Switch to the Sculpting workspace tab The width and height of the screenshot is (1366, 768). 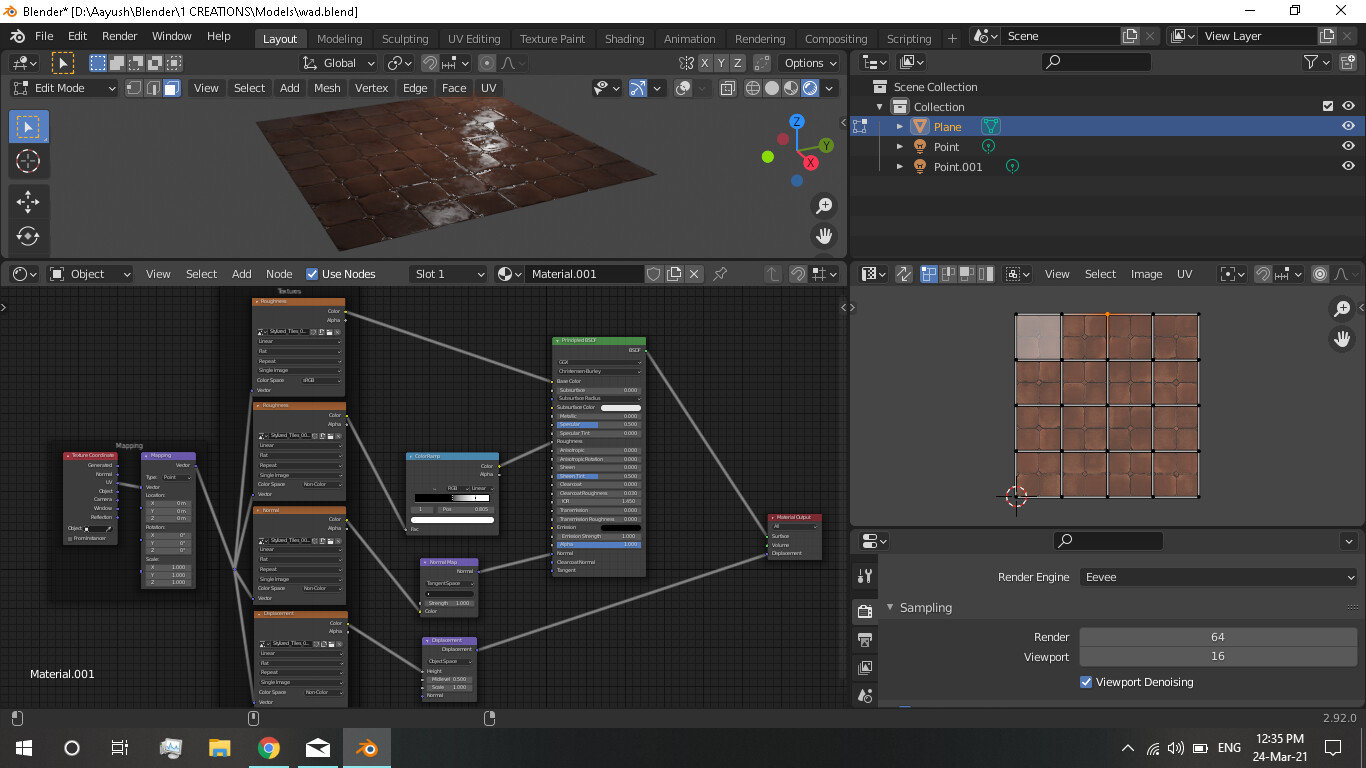pos(405,39)
